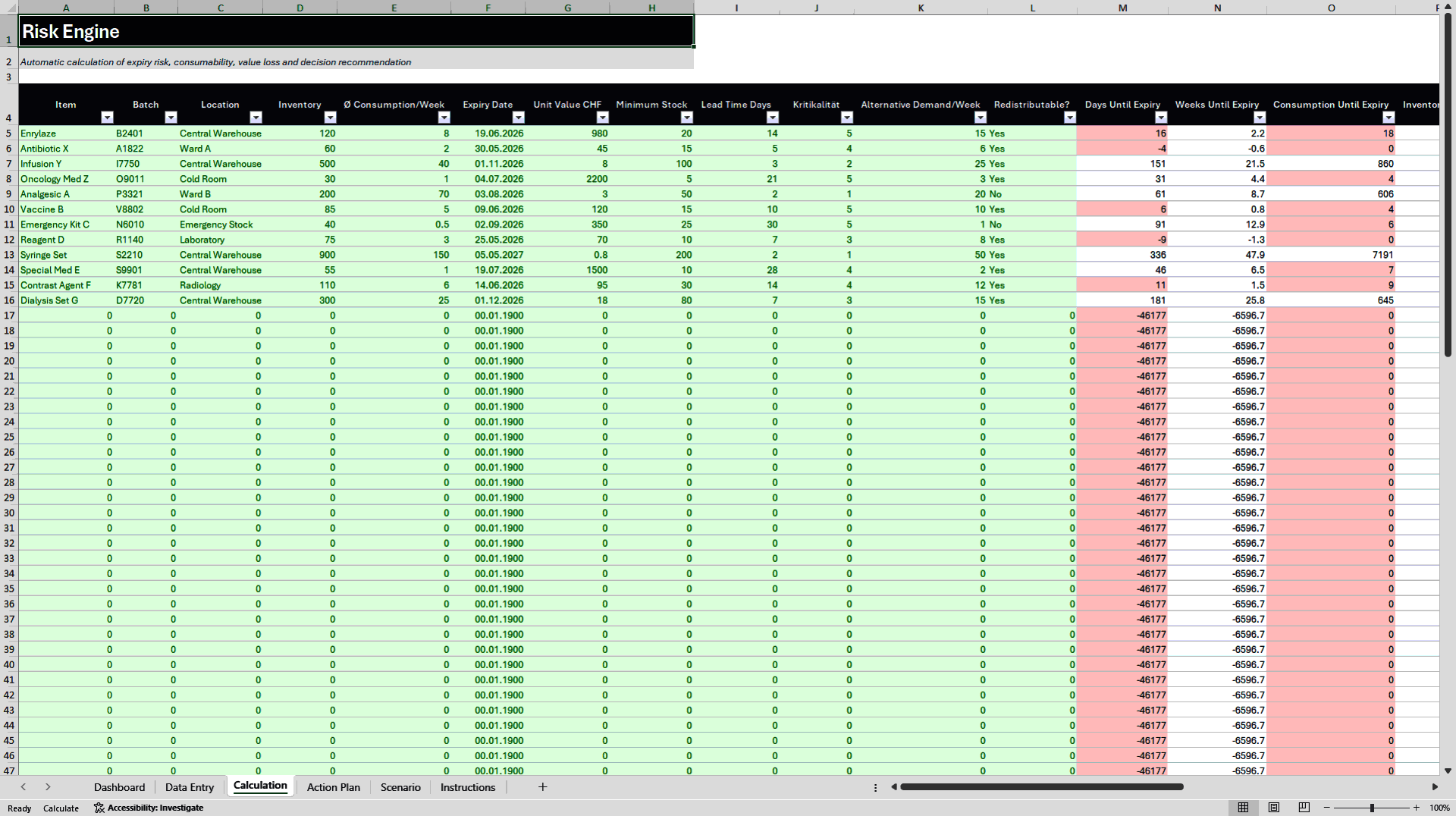Open the Batch column filter dropdown
1456x816 pixels.
[x=171, y=118]
